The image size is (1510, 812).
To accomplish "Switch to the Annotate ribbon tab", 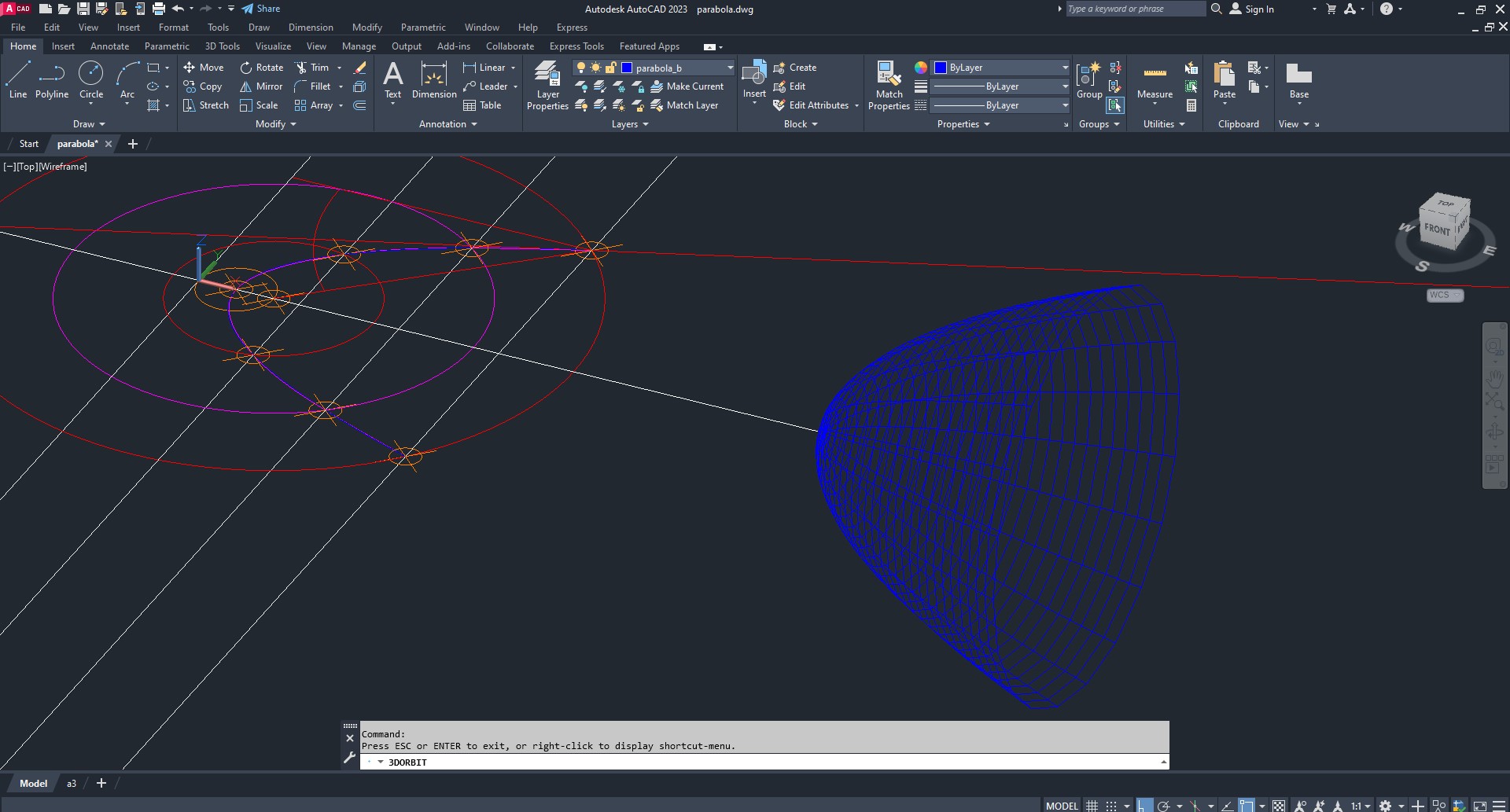I will click(x=109, y=46).
